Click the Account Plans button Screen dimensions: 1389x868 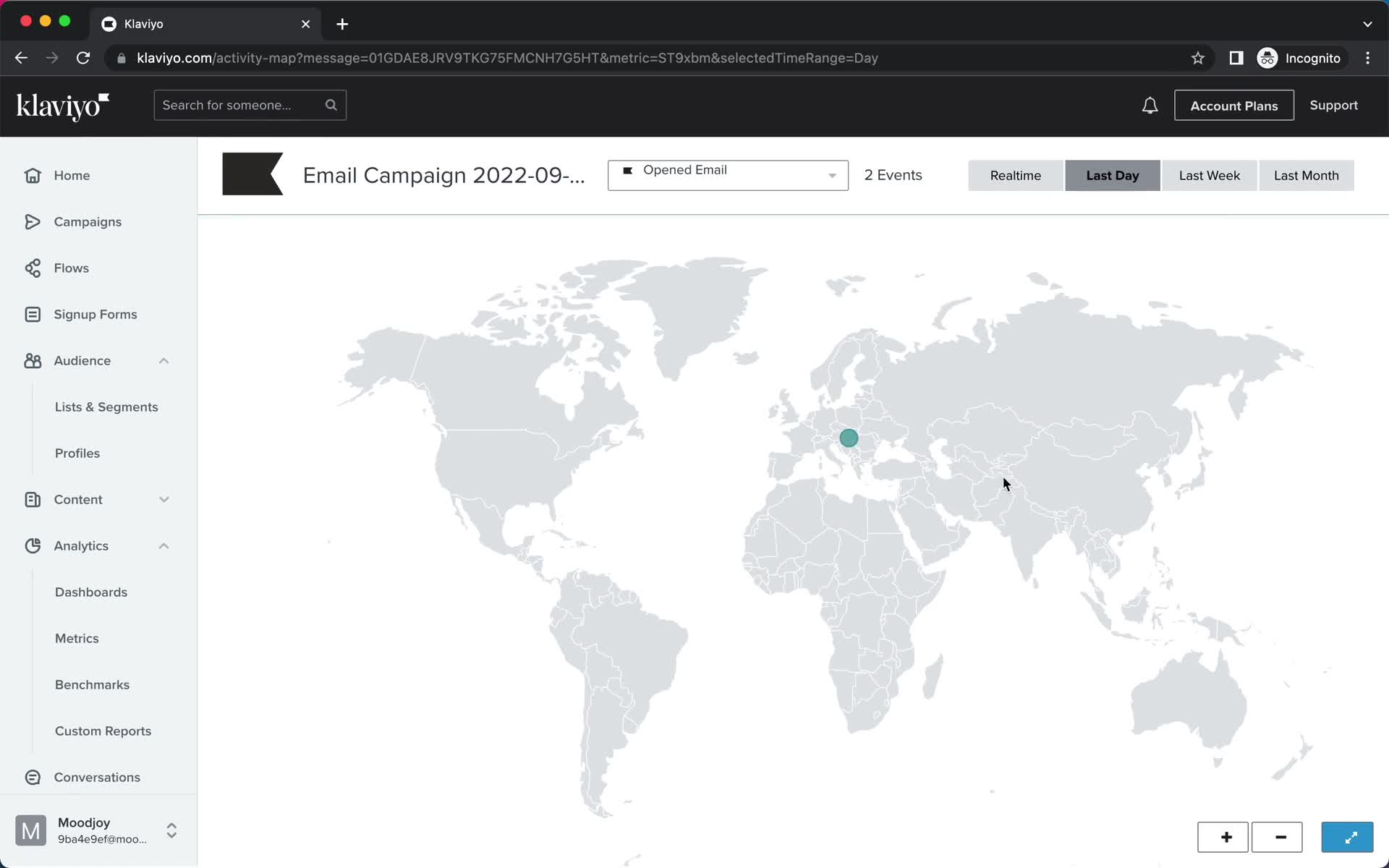coord(1233,104)
